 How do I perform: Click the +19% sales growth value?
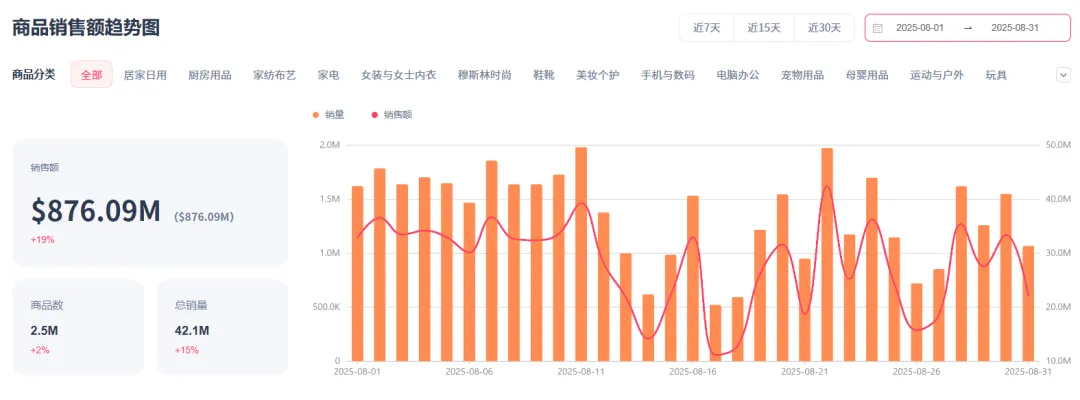point(42,240)
